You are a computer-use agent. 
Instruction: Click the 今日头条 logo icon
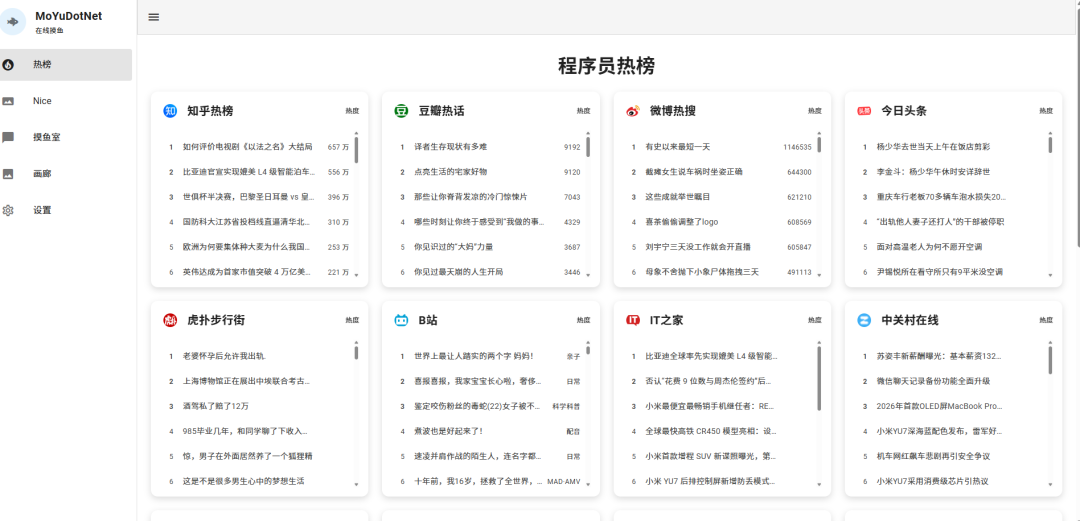864,111
